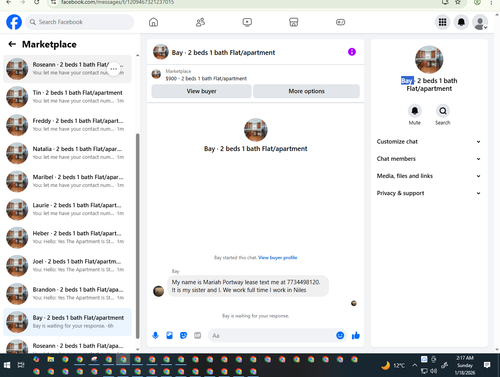Open the Windows action center notification icon
Screen dimensions: 500x377
(487, 365)
